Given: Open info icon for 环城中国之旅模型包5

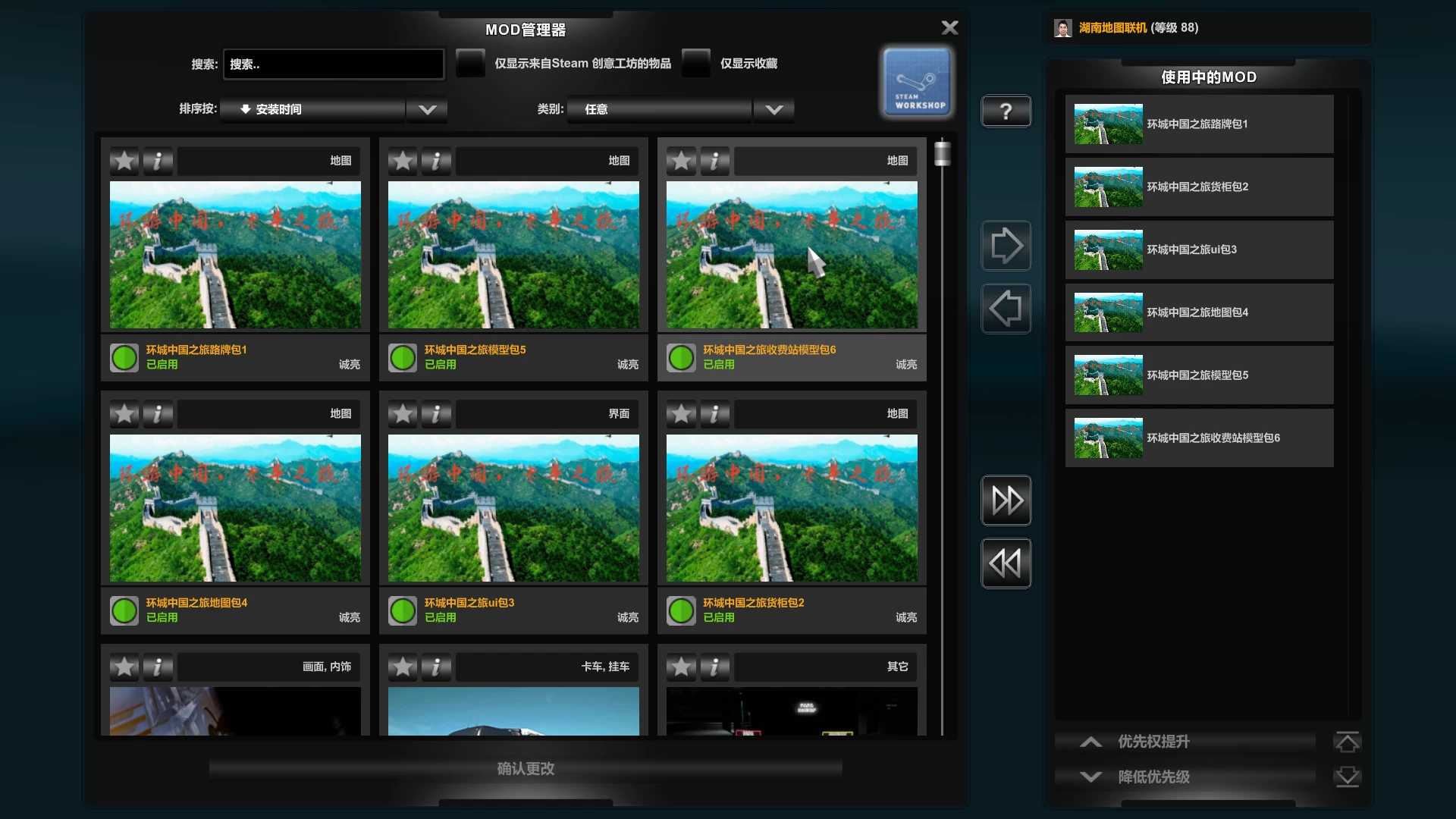Looking at the screenshot, I should [436, 161].
